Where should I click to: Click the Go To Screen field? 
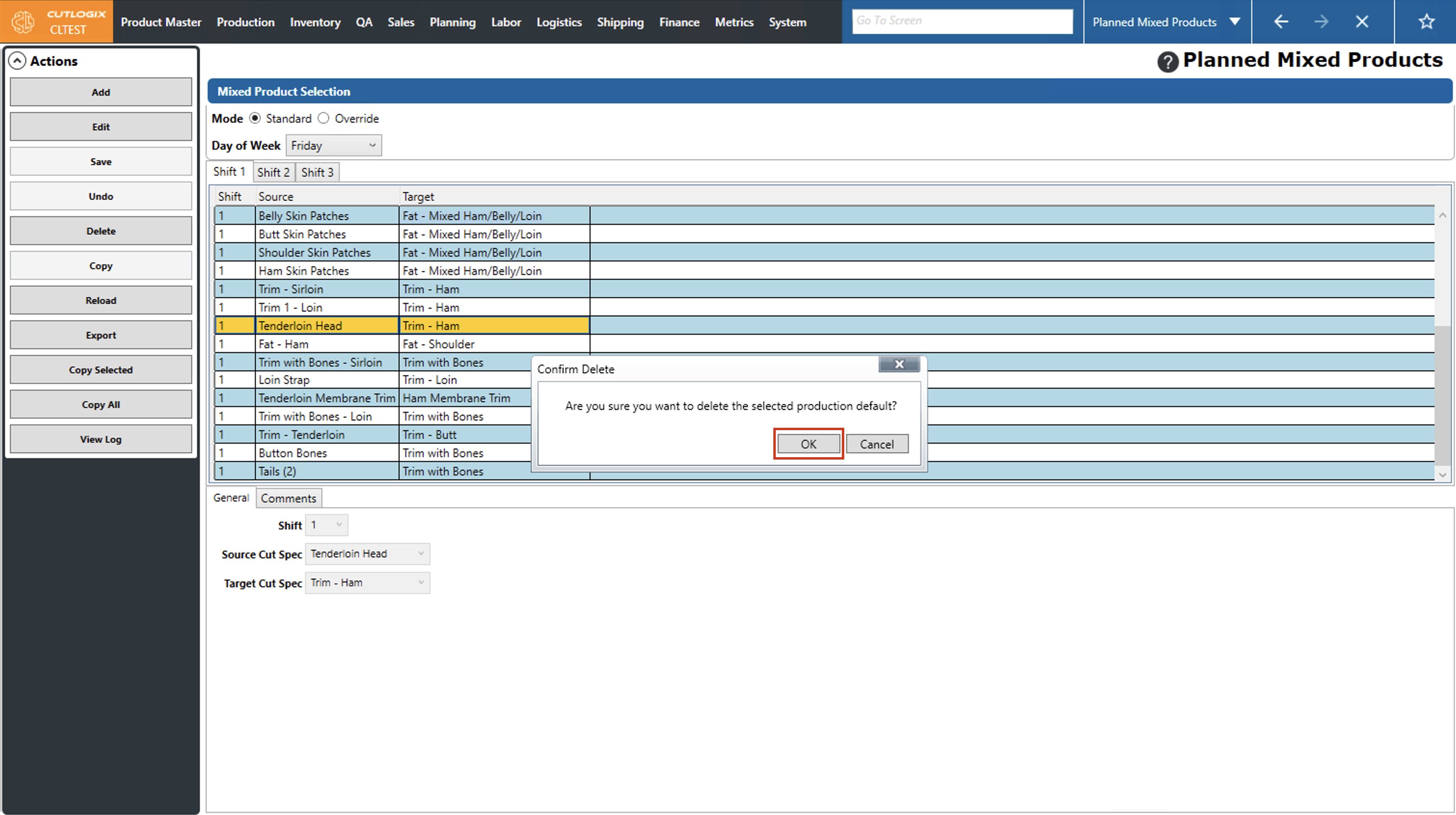pos(962,21)
